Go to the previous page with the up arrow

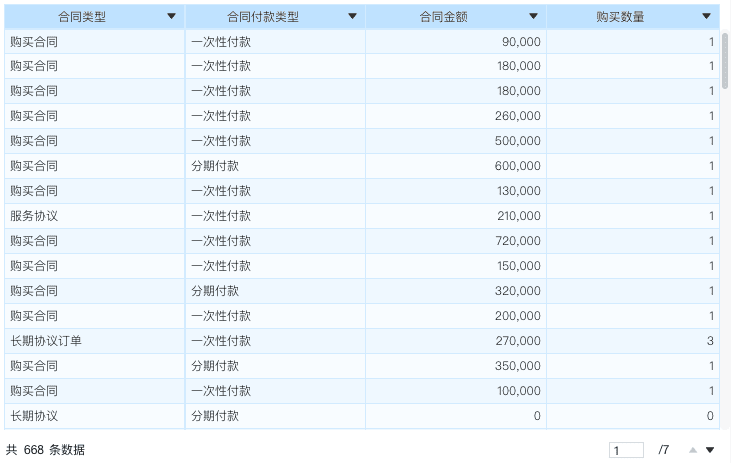coord(693,450)
